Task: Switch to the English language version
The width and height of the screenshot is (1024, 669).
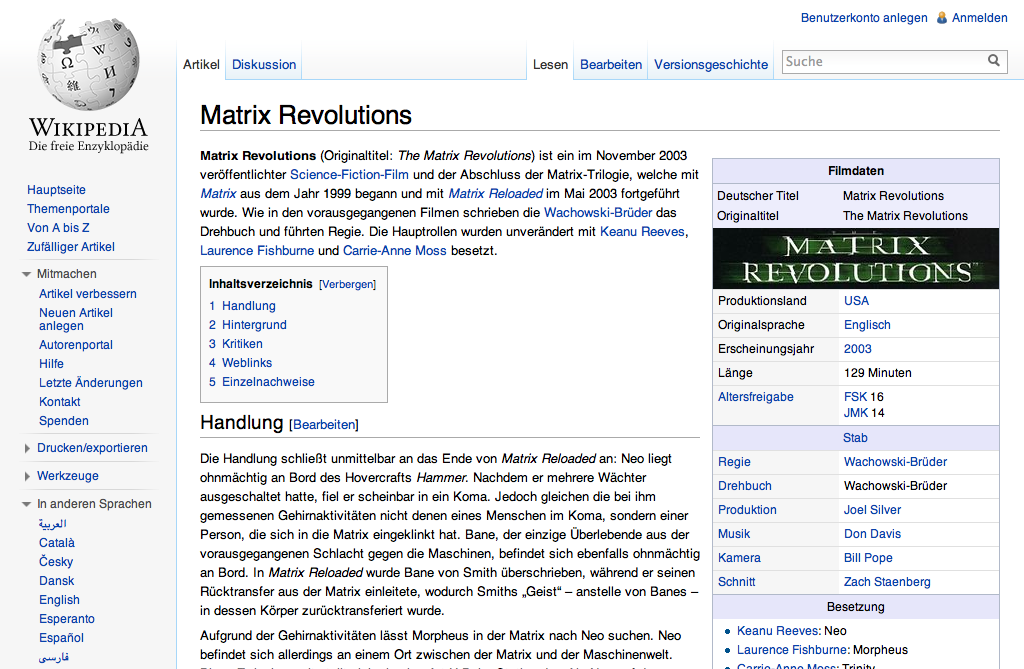Action: (x=59, y=600)
